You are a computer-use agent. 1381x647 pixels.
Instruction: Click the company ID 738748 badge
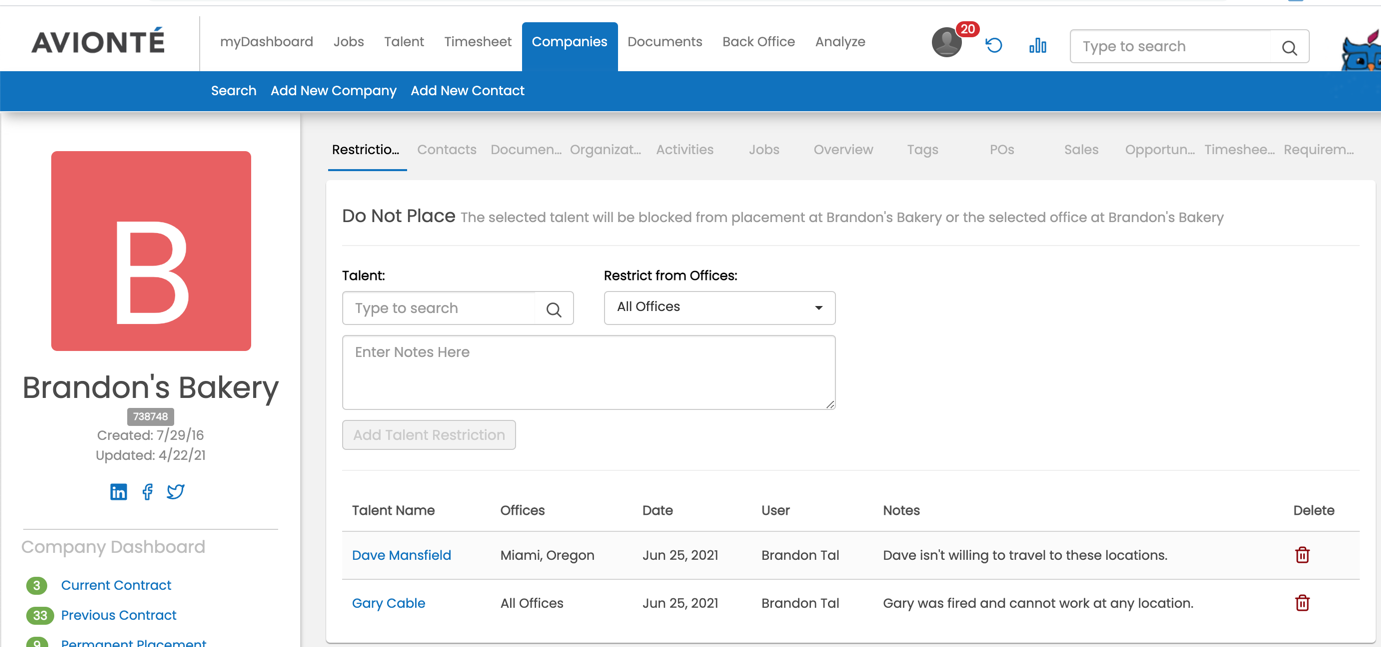(x=151, y=417)
